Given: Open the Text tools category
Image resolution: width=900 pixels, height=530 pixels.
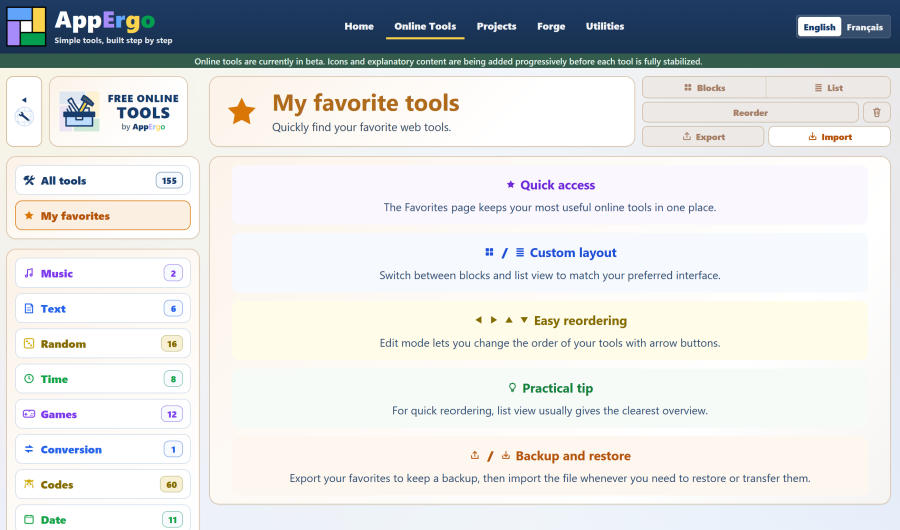Looking at the screenshot, I should click(103, 308).
